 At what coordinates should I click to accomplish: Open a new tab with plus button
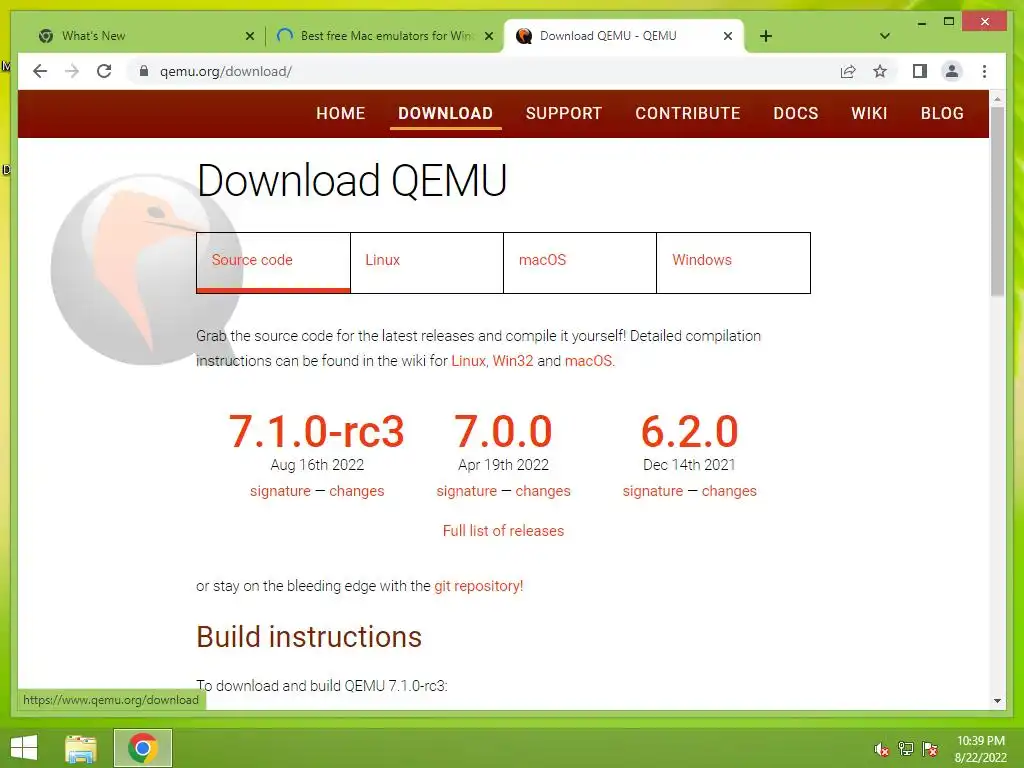(766, 36)
